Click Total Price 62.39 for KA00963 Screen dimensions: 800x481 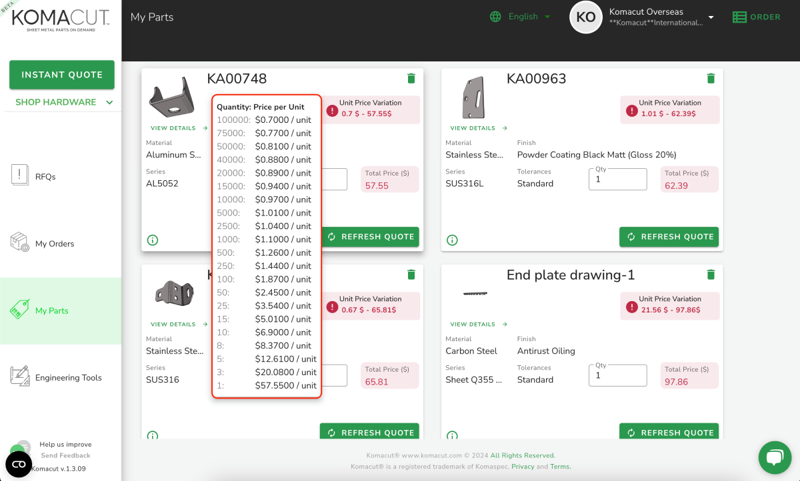(x=689, y=180)
